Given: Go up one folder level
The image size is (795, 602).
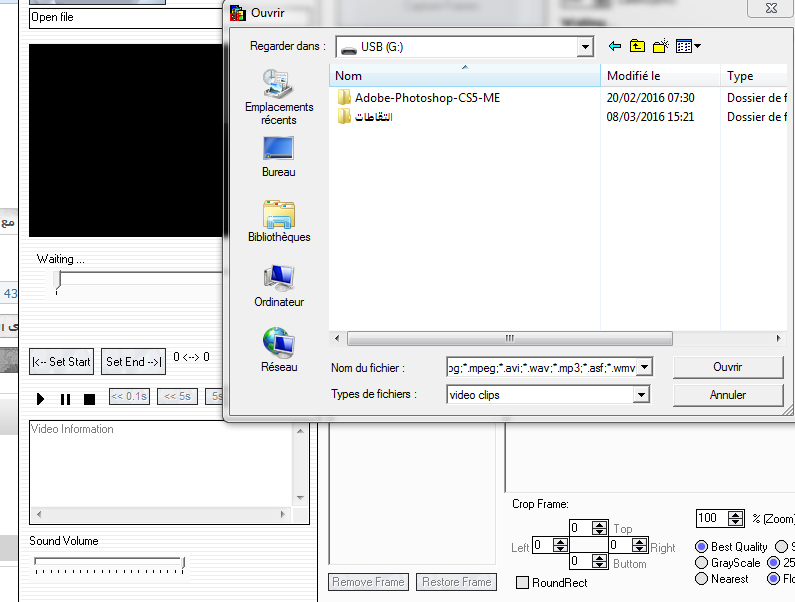Looking at the screenshot, I should [638, 46].
